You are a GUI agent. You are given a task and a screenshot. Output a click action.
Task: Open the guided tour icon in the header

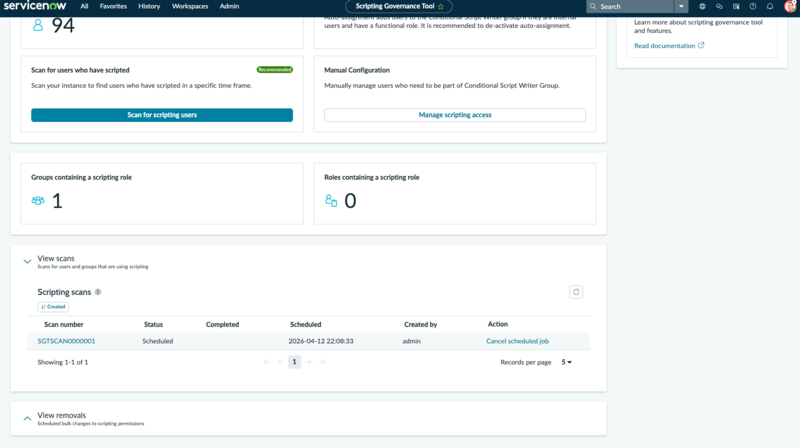736,6
